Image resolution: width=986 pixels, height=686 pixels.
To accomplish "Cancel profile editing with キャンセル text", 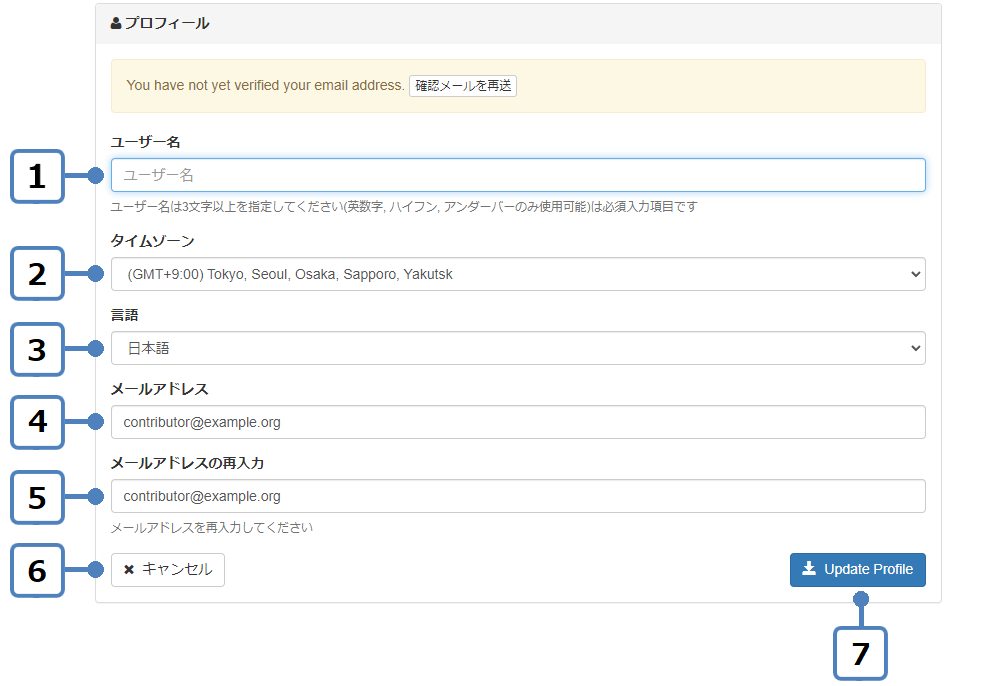I will 177,570.
